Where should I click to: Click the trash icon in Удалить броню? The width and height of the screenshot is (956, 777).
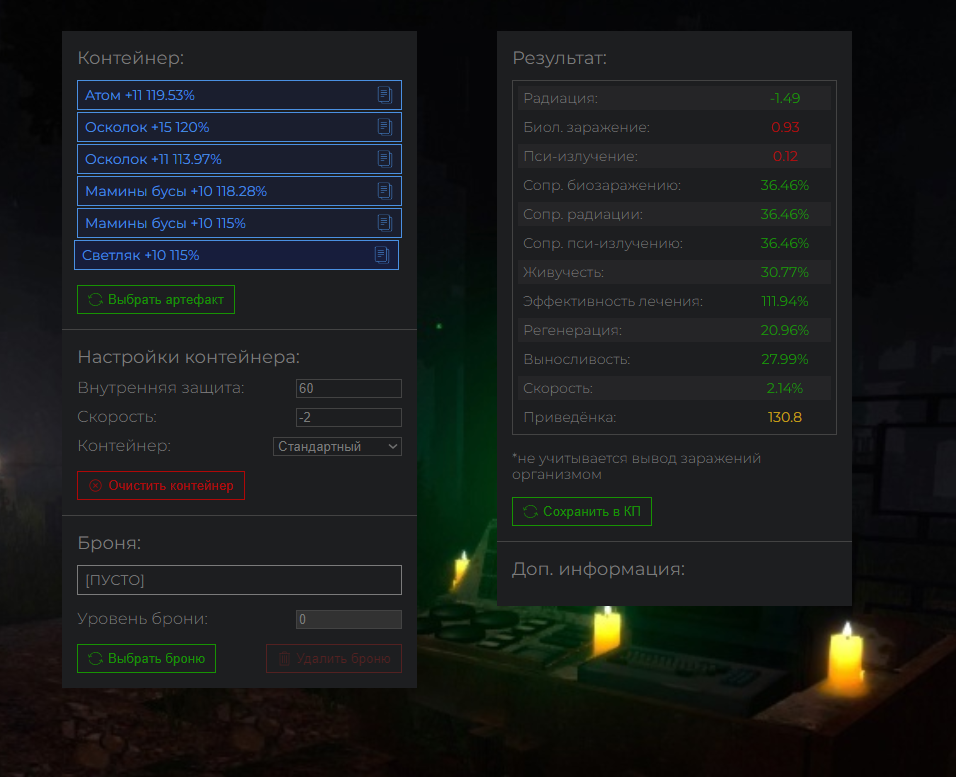[x=284, y=659]
